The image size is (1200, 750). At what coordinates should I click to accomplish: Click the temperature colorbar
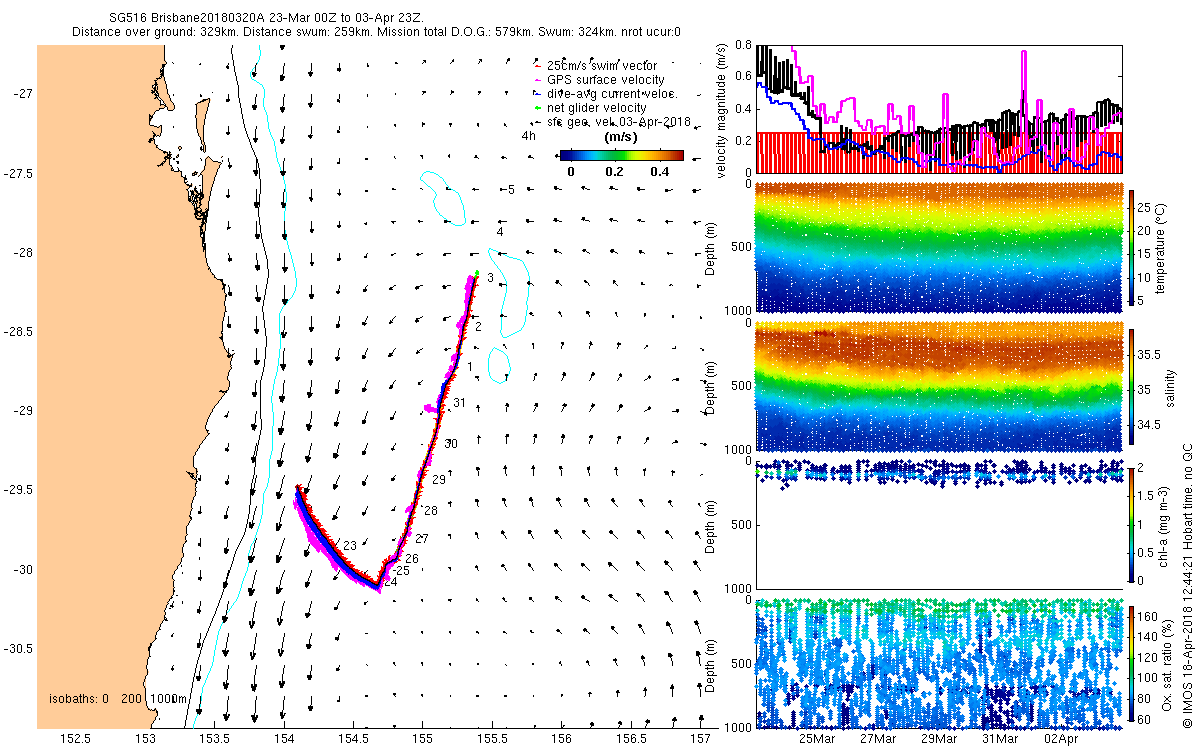click(1133, 247)
